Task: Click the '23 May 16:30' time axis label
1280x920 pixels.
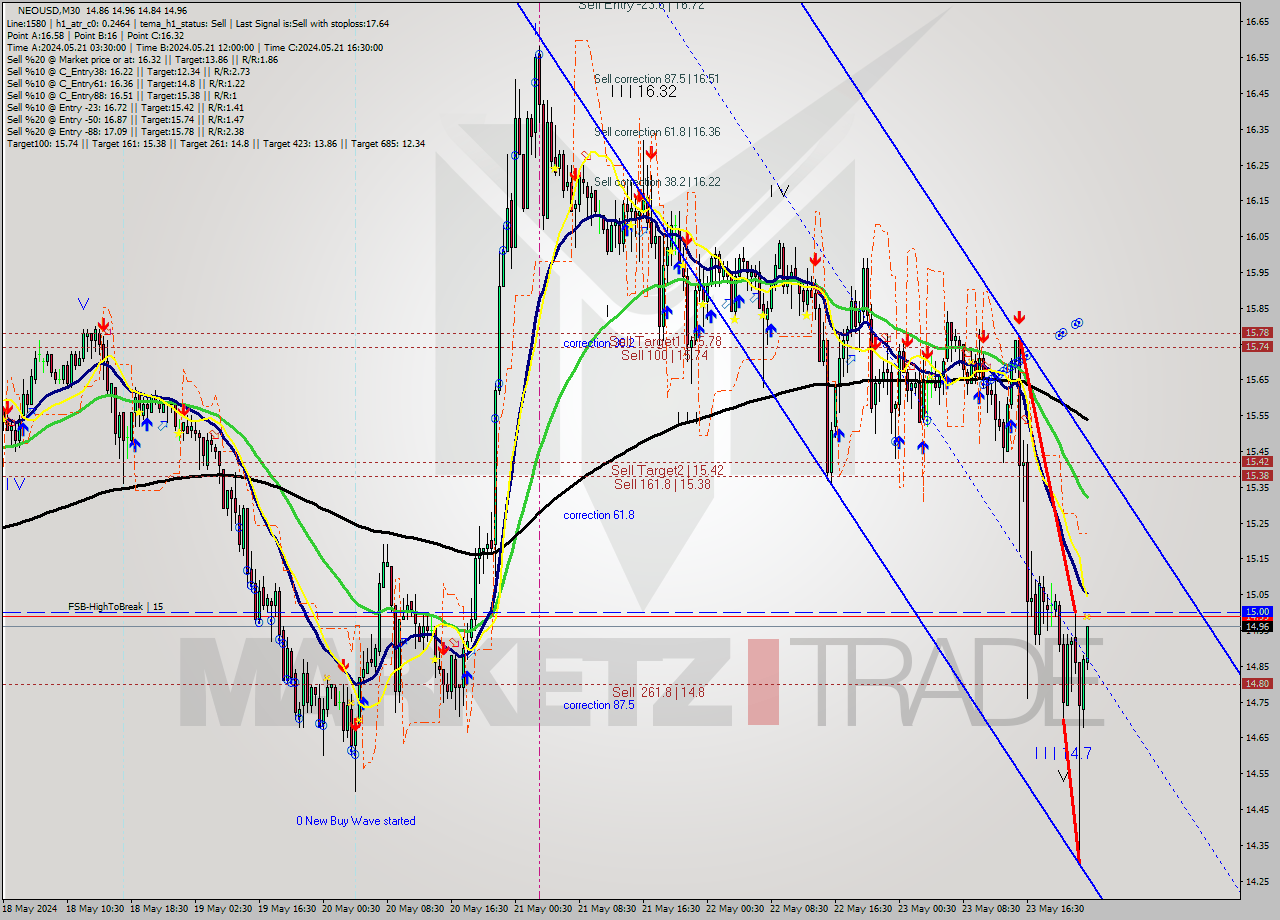Action: point(1054,909)
